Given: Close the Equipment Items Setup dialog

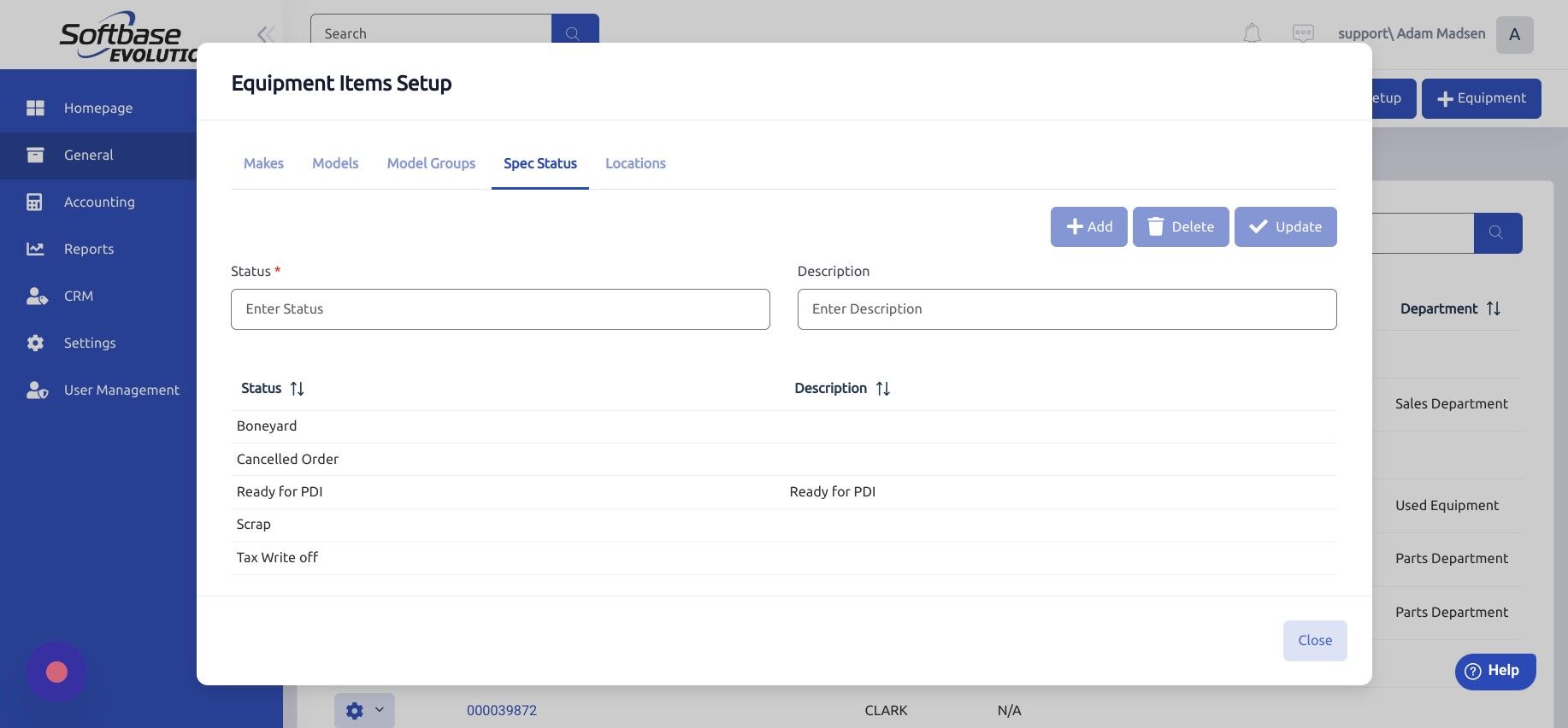Looking at the screenshot, I should coord(1315,640).
